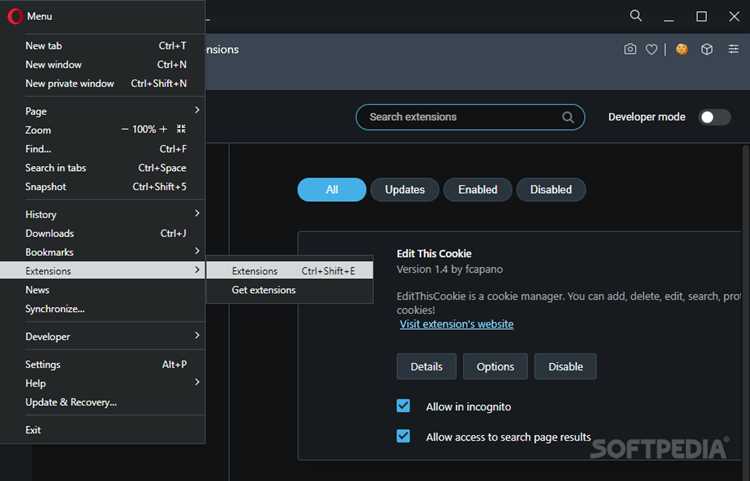Select Search in tabs menu item
Screen dimensions: 750x481
(x=102, y=168)
